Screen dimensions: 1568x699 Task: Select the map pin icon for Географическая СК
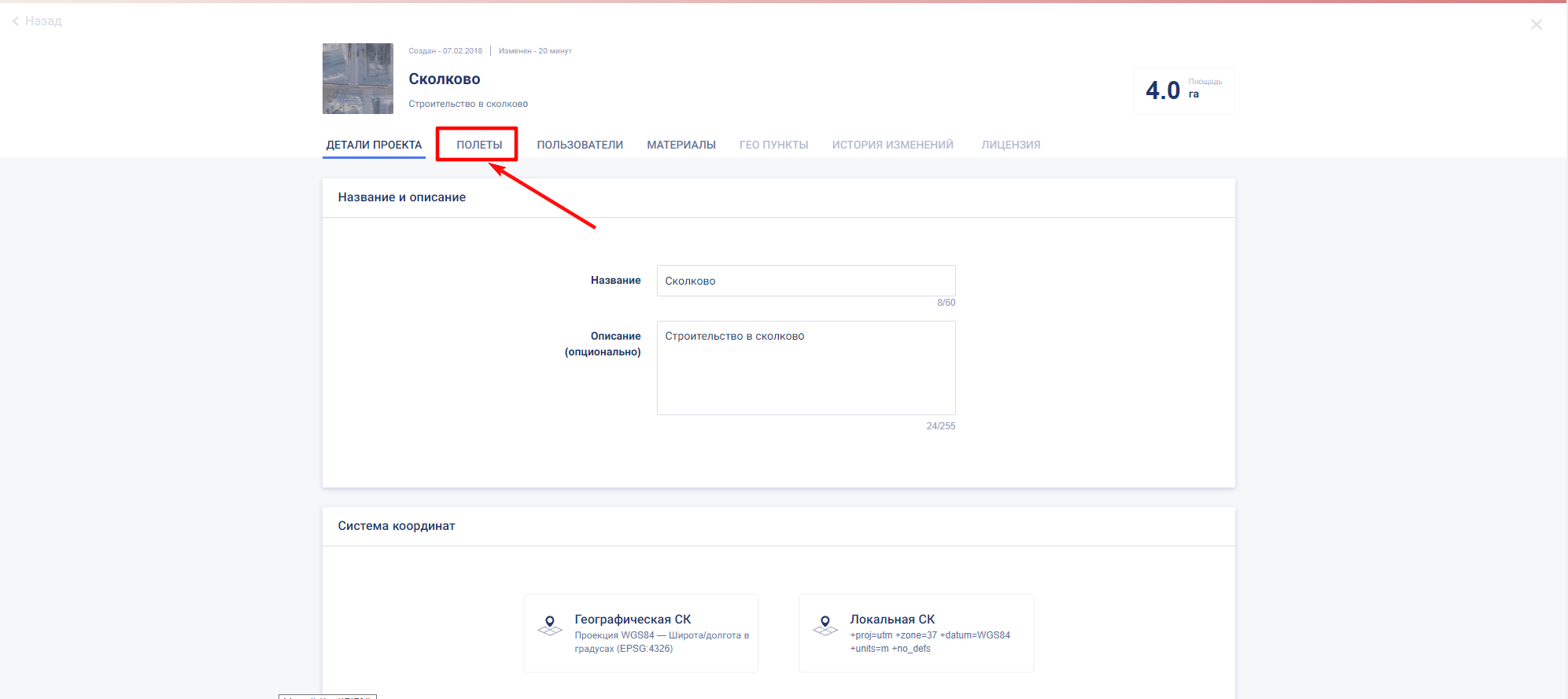pos(550,626)
